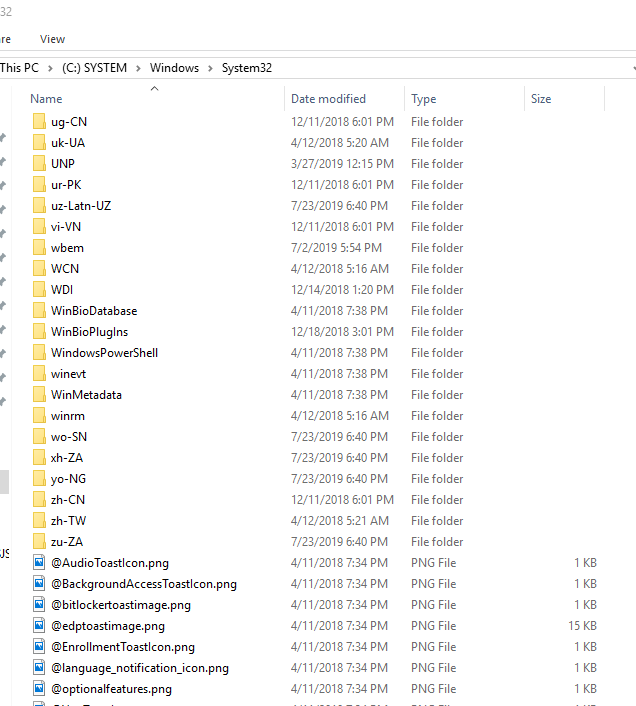Expand the chevron after This PC
Screen dimensions: 636x706
[x=50, y=68]
